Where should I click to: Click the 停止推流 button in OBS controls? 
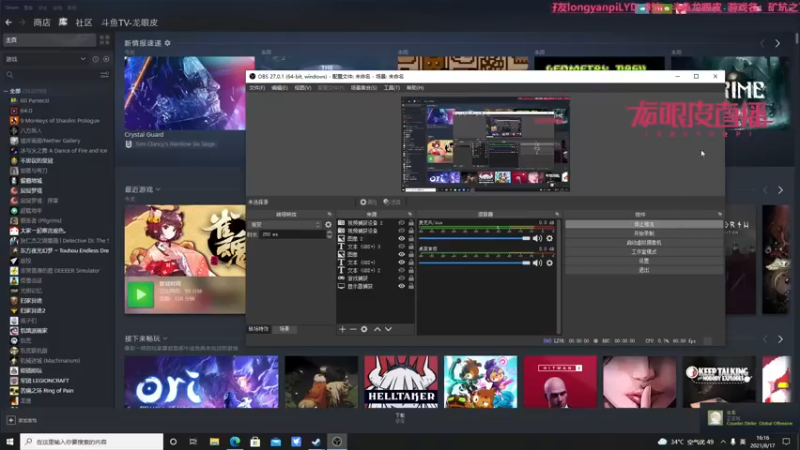pyautogui.click(x=644, y=224)
